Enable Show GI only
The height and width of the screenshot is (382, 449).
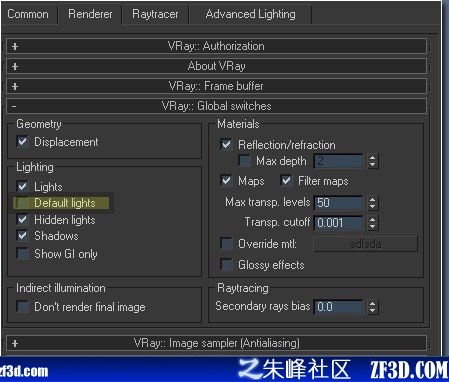(x=22, y=254)
